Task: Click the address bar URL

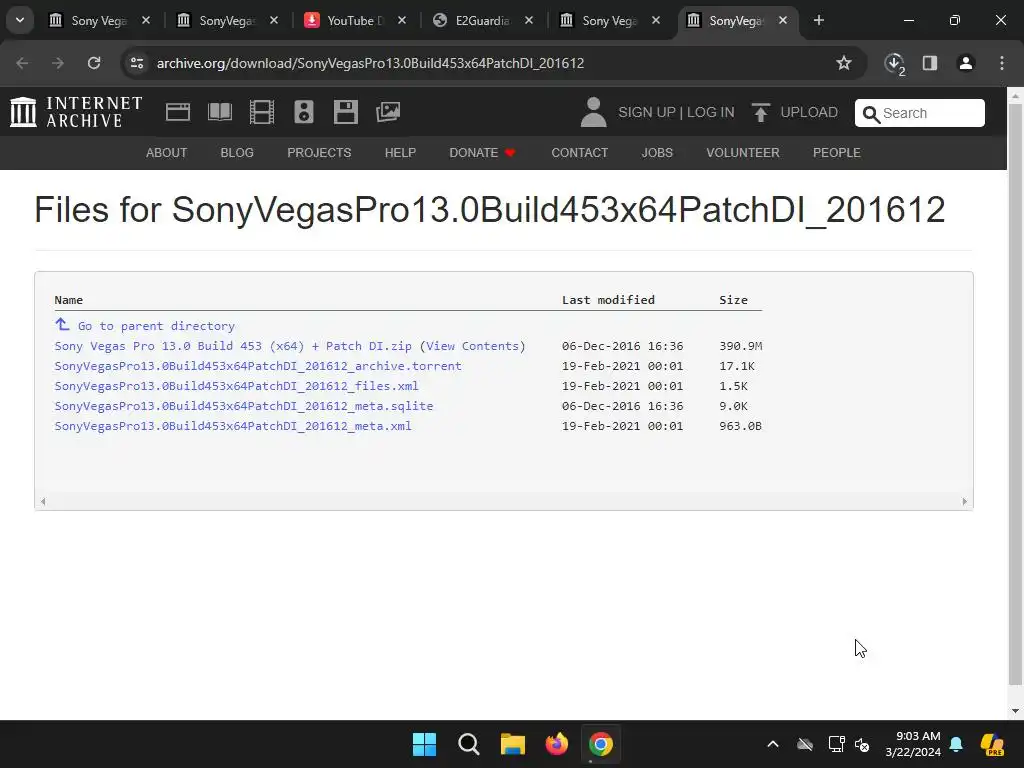Action: pyautogui.click(x=370, y=63)
